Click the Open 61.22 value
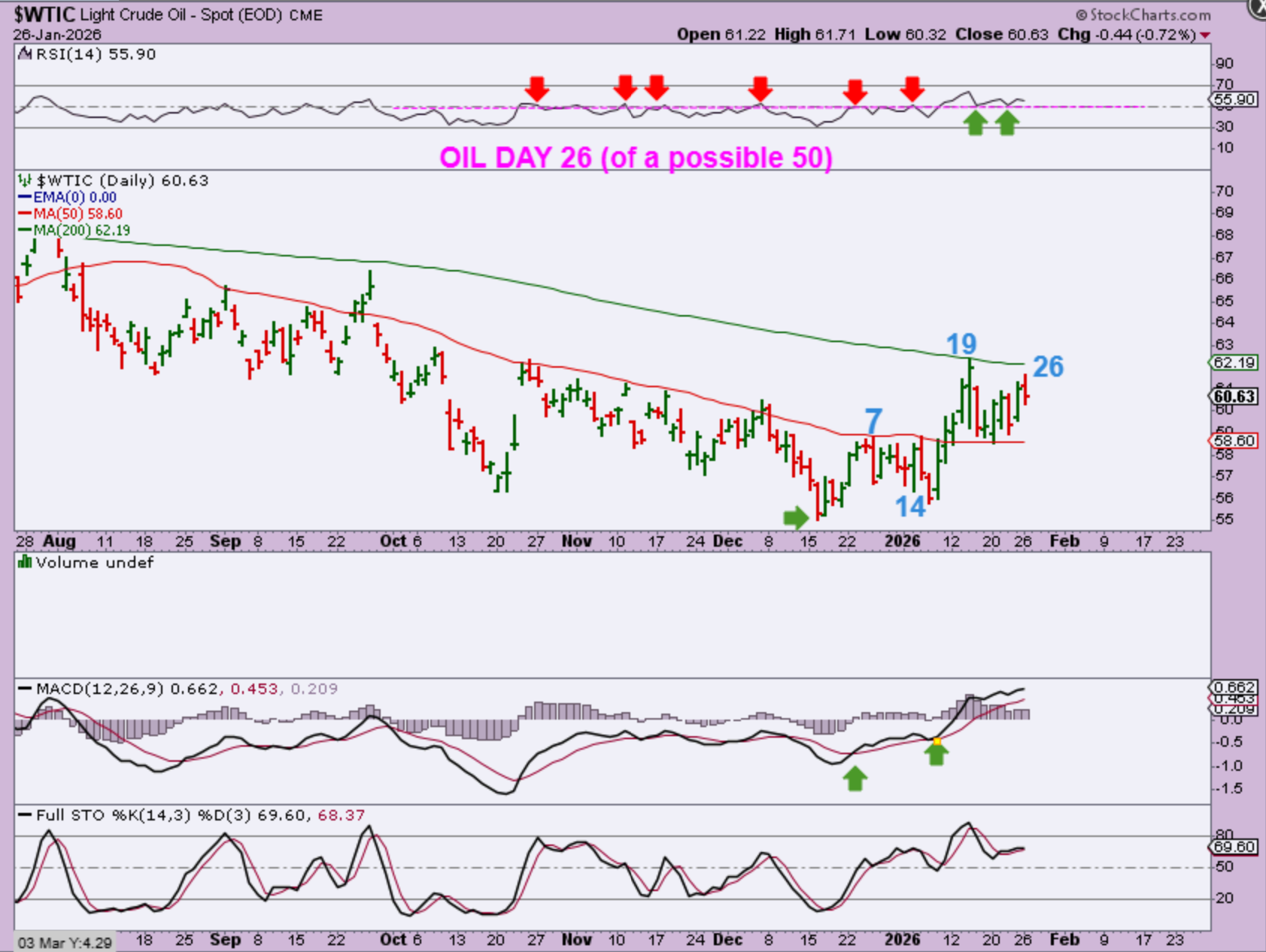The height and width of the screenshot is (952, 1266). pos(721,35)
